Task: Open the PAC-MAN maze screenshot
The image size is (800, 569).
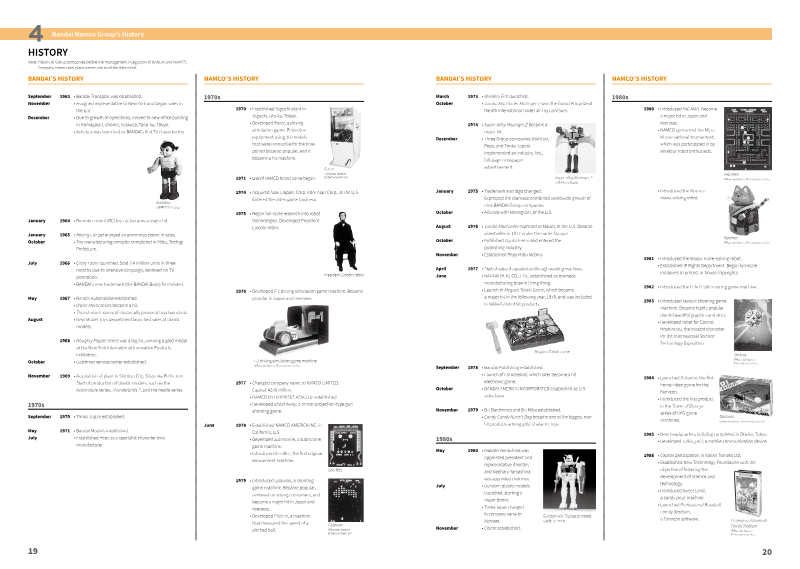Action: [x=747, y=138]
